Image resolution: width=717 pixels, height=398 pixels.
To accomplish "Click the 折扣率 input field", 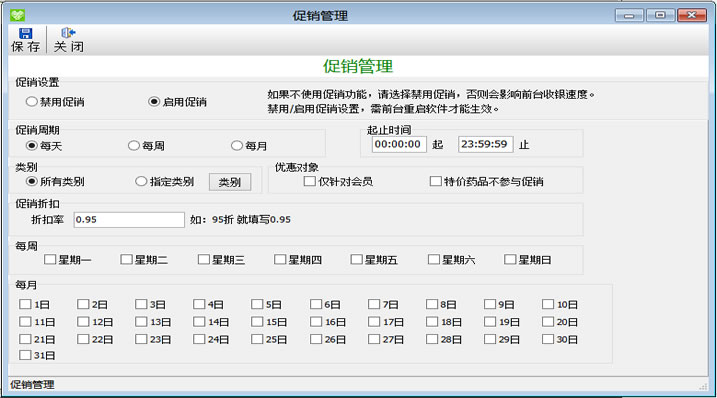I will coord(129,220).
